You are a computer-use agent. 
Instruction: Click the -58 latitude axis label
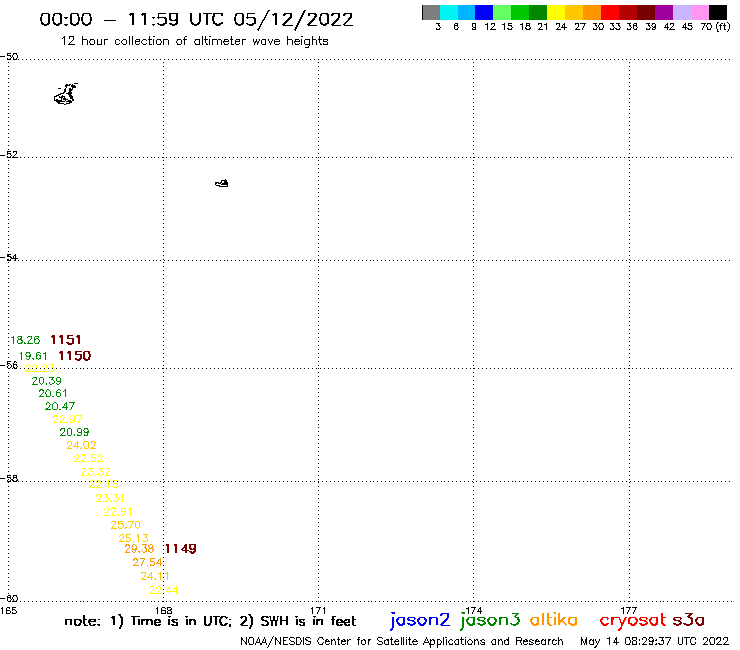pyautogui.click(x=9, y=478)
